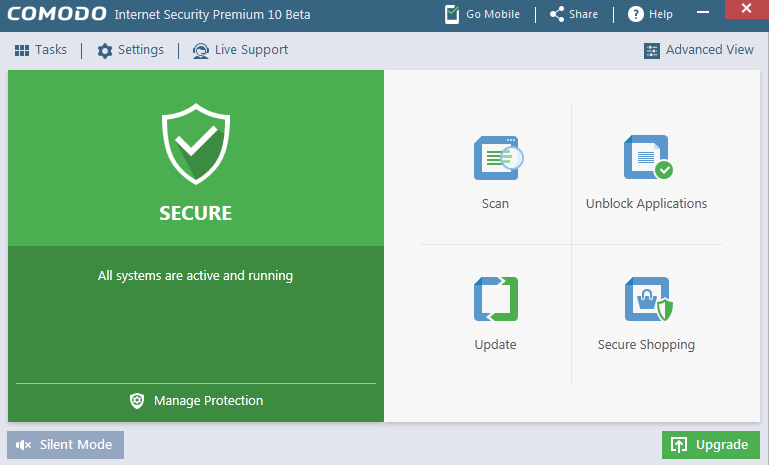Screen dimensions: 769x465
Task: Open the Go Mobile link
Action: pos(493,14)
